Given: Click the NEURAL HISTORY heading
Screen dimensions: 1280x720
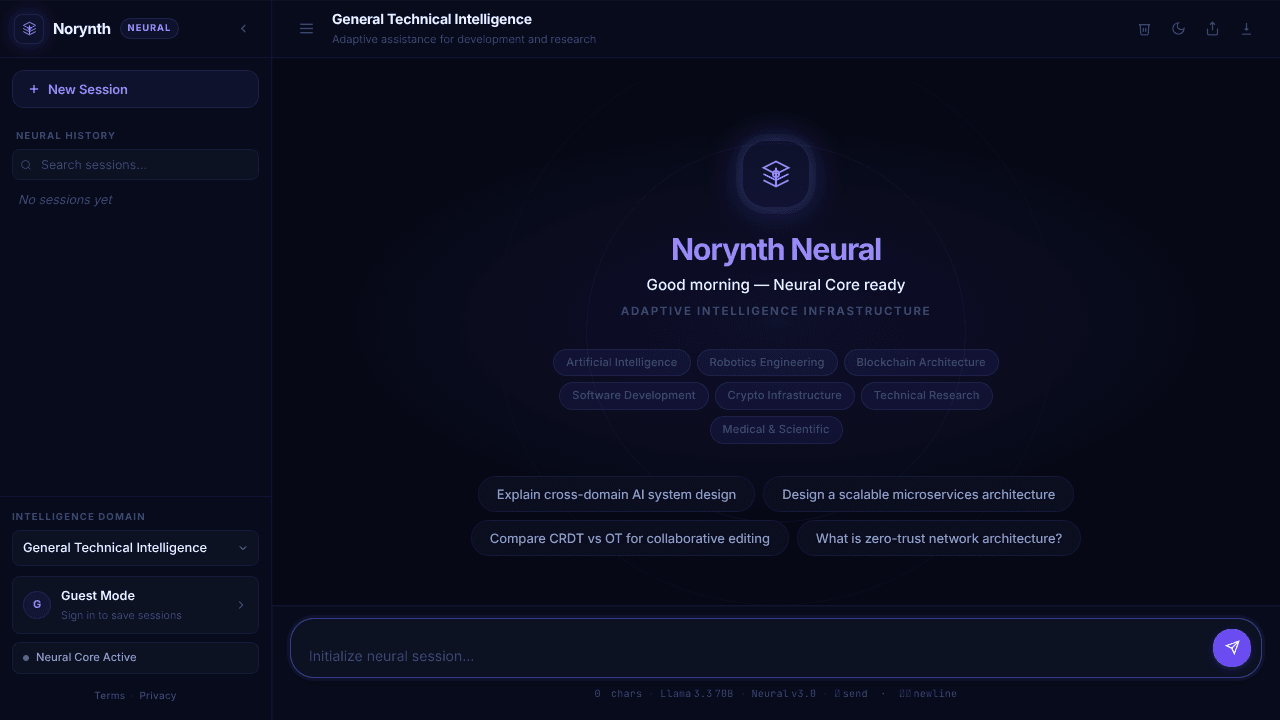Looking at the screenshot, I should (66, 135).
